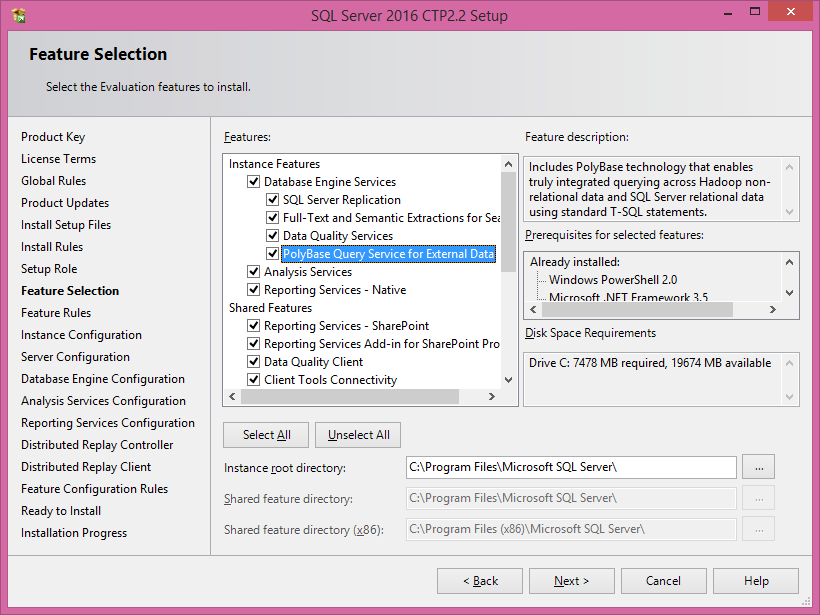Select the Product Updates step
Image resolution: width=820 pixels, height=615 pixels.
65,202
